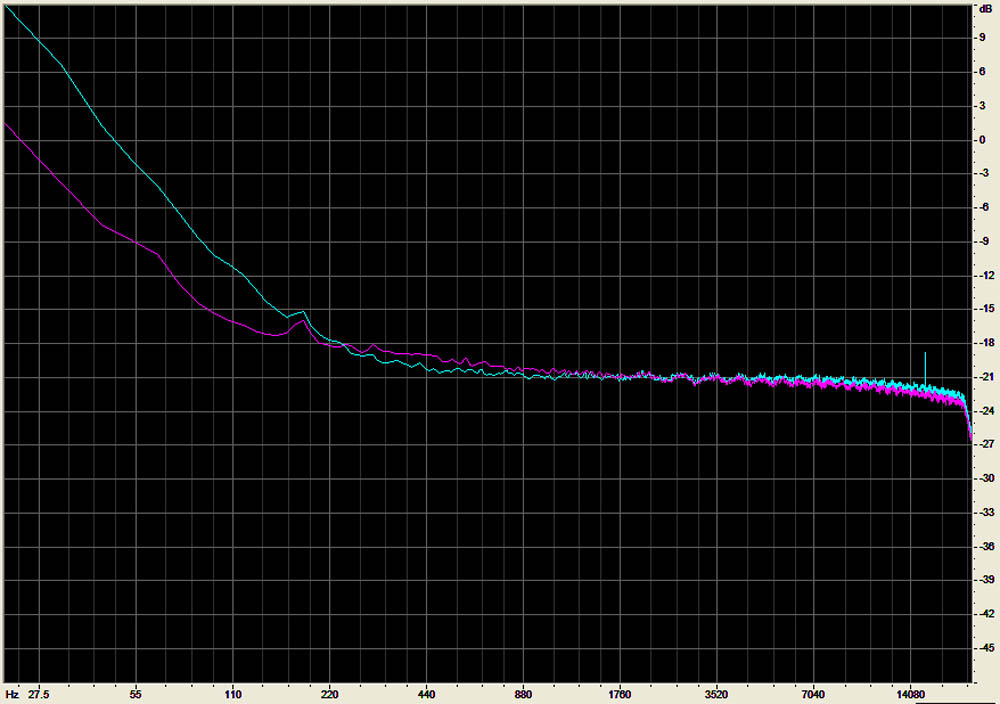This screenshot has height=704, width=1000.
Task: Select the -39 dB scale label
Action: pos(985,580)
